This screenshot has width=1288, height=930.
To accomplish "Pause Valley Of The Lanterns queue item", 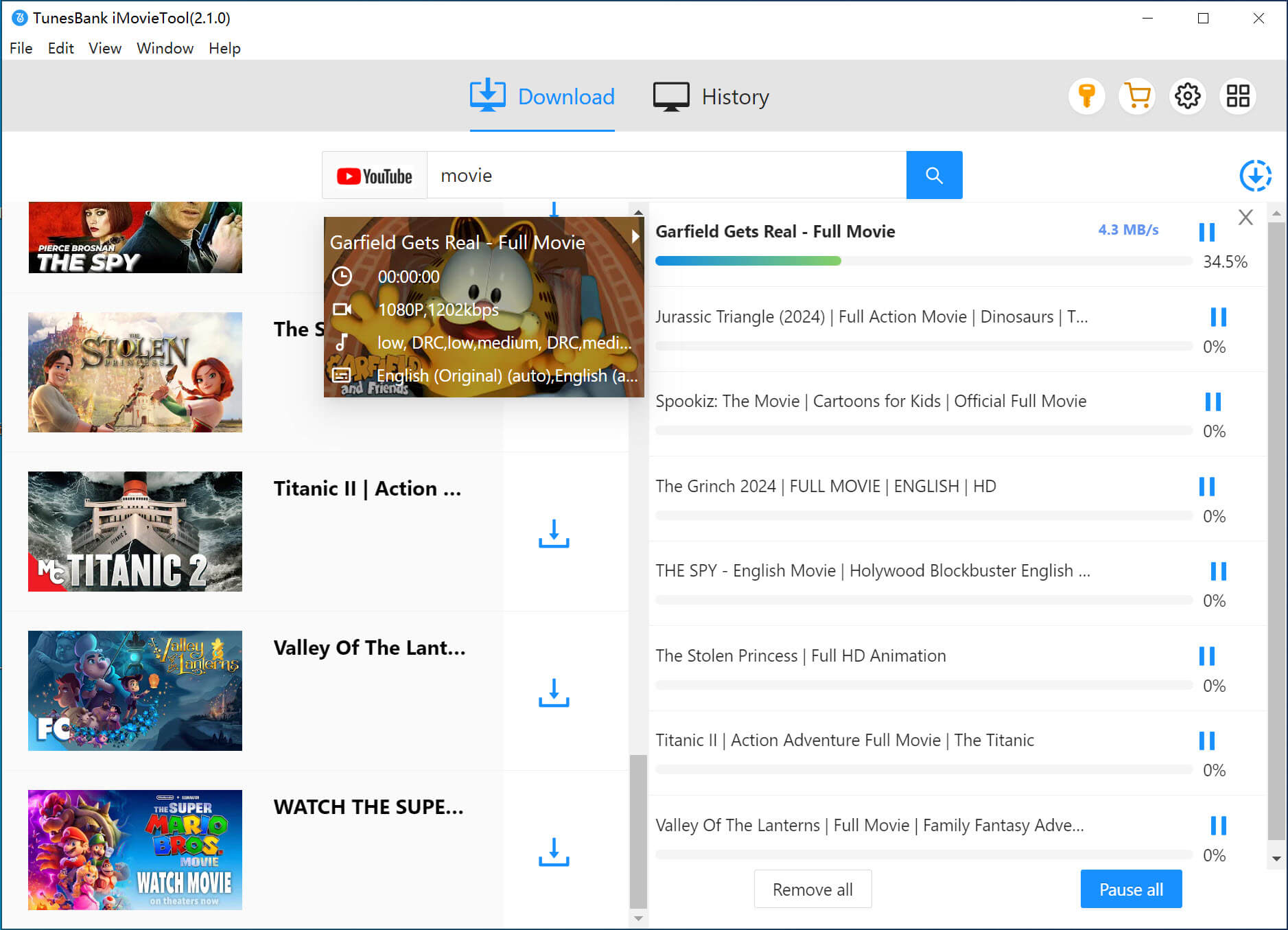I will [x=1218, y=825].
